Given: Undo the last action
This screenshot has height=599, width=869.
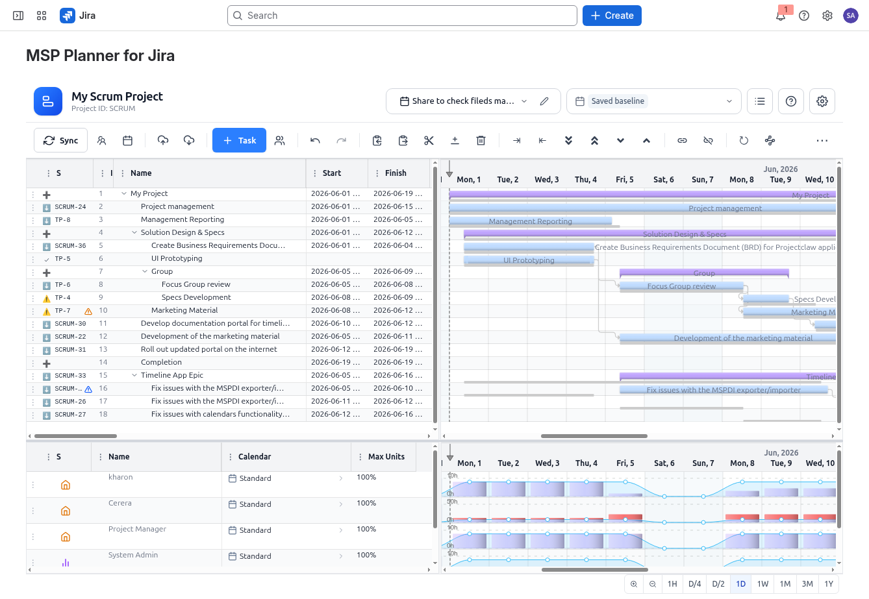Looking at the screenshot, I should [315, 141].
